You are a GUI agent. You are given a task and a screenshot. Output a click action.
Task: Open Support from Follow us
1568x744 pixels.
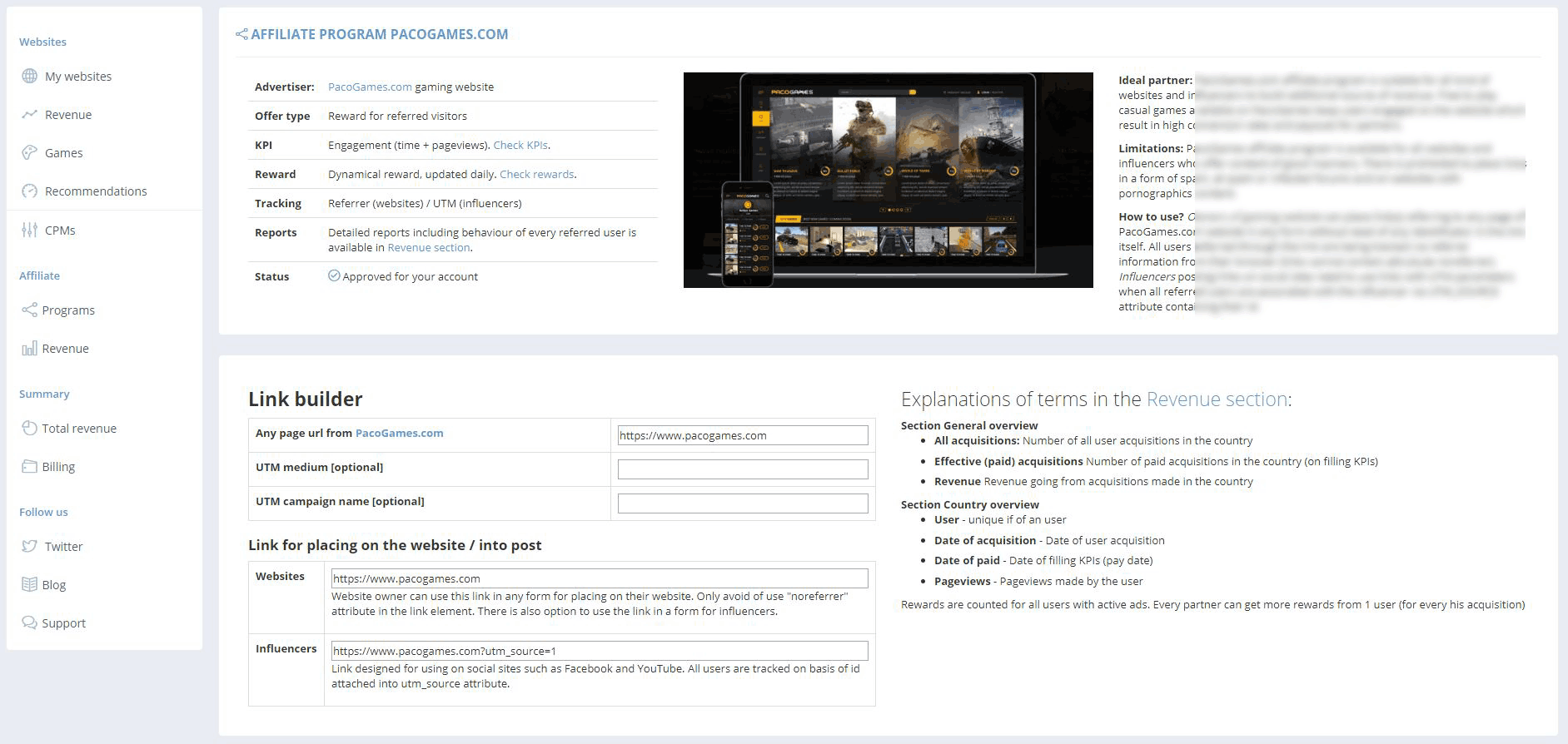click(63, 622)
